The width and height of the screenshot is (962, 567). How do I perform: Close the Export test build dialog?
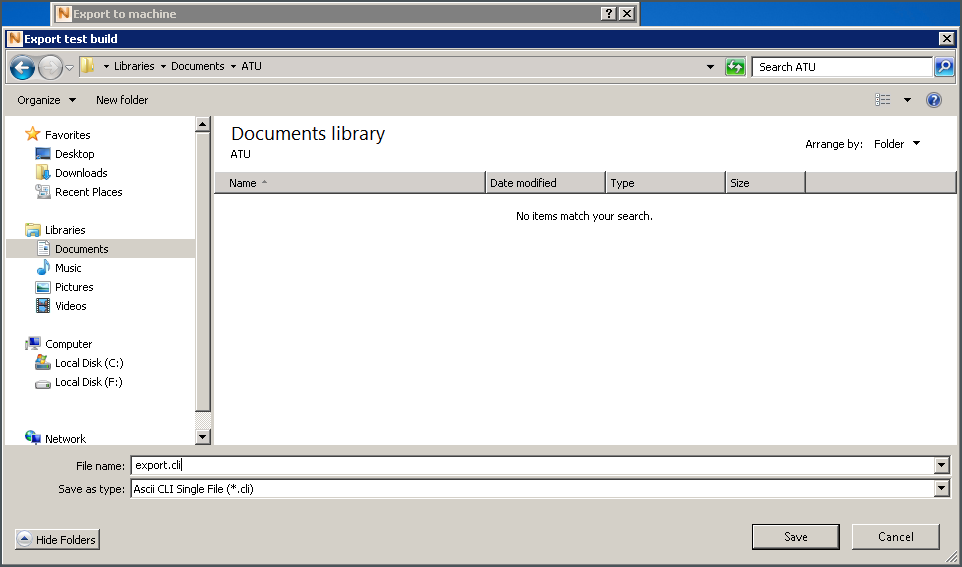947,39
